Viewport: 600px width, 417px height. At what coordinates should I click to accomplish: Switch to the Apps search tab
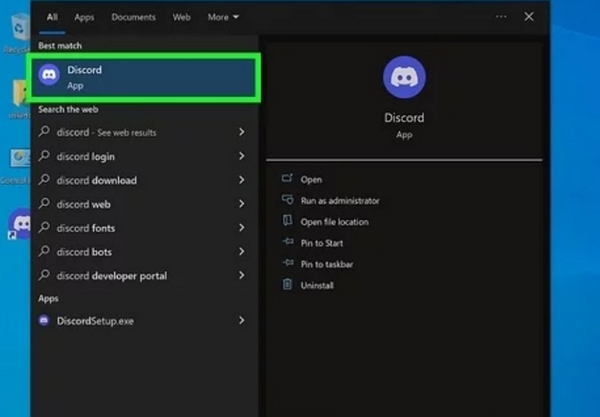[84, 17]
